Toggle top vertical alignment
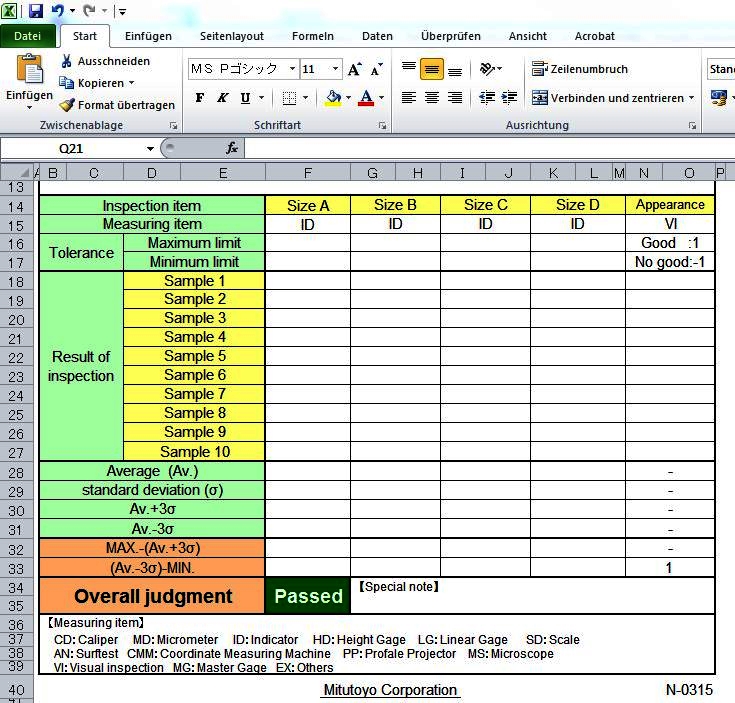 point(409,69)
